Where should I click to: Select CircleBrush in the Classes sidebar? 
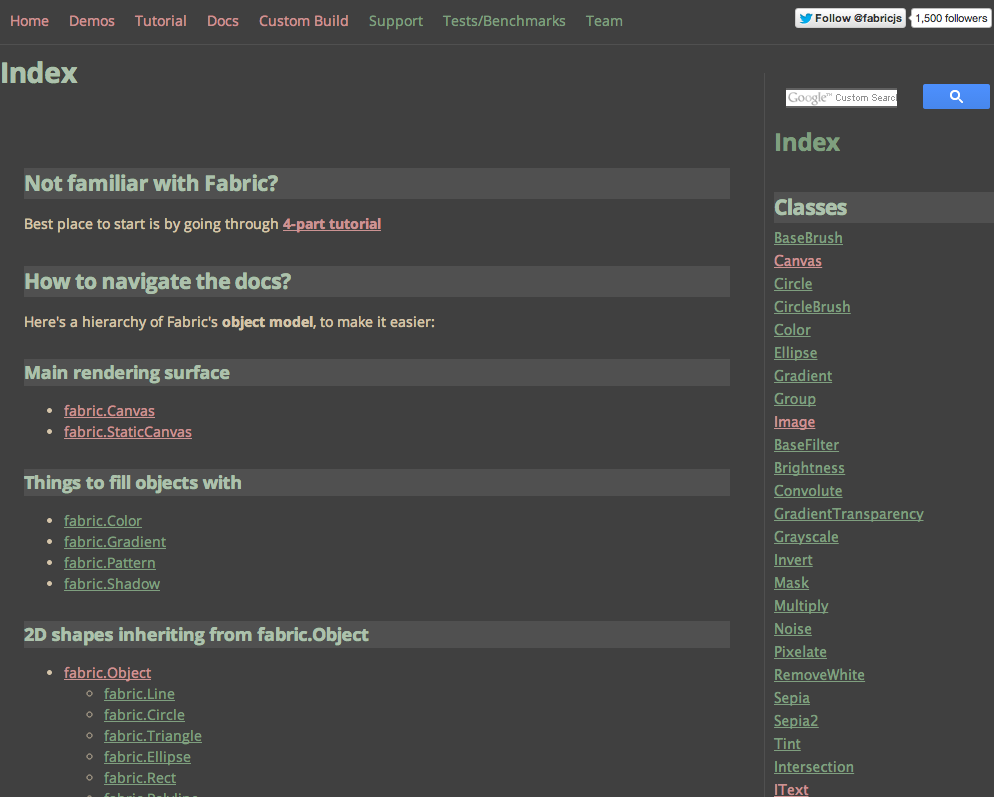[812, 306]
